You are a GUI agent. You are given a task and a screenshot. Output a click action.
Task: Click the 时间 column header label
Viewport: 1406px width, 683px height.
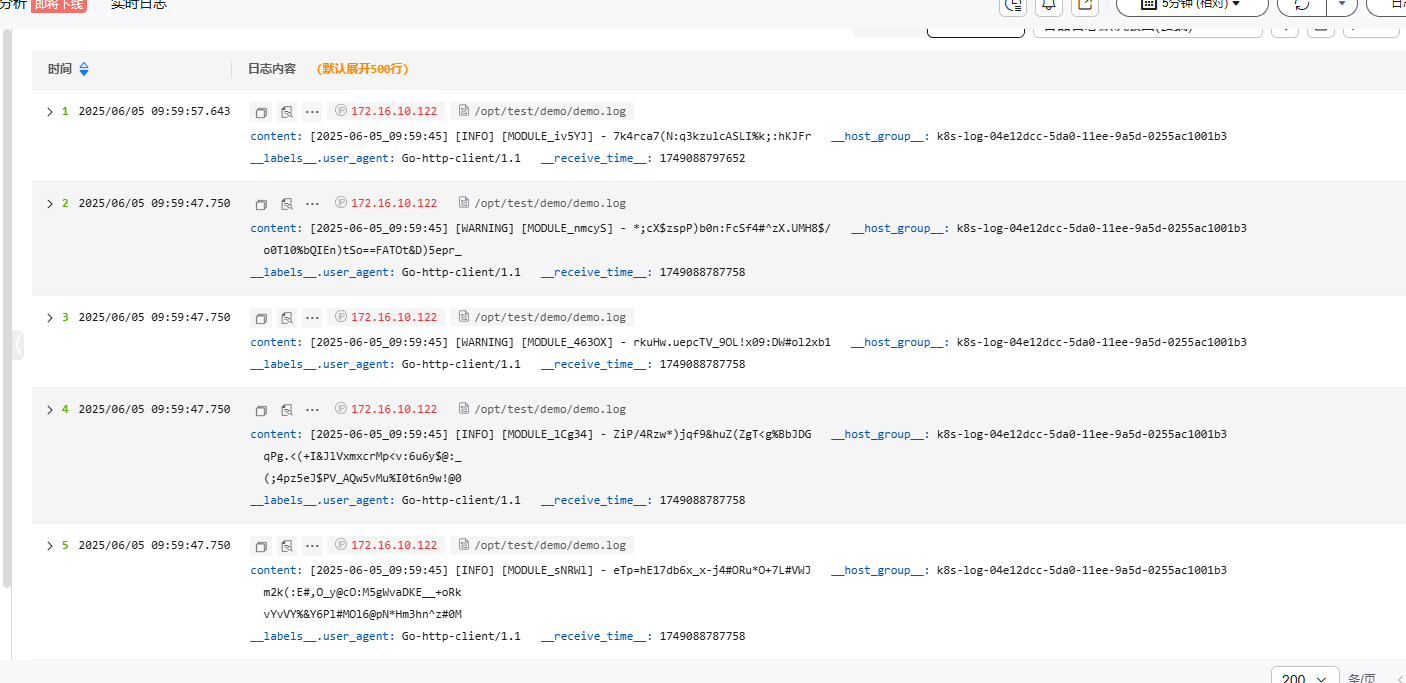pyautogui.click(x=60, y=69)
